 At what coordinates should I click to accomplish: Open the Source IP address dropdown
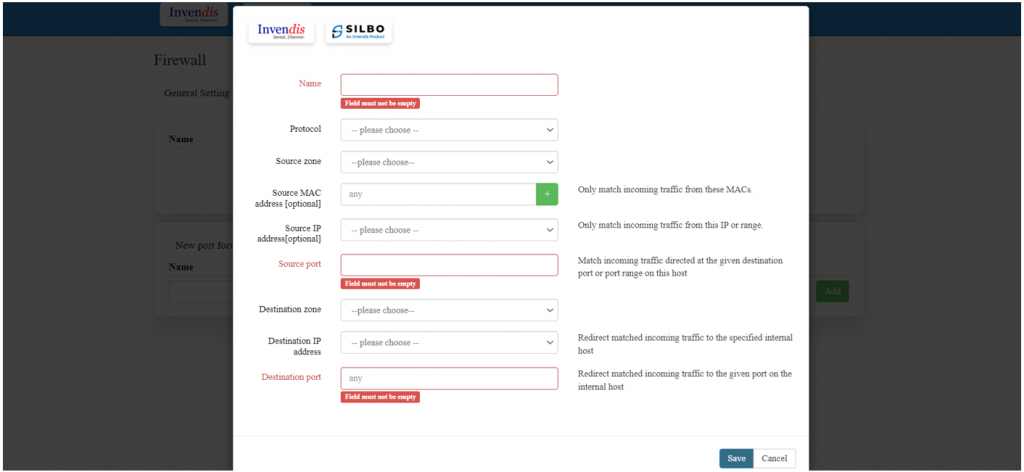(x=449, y=230)
